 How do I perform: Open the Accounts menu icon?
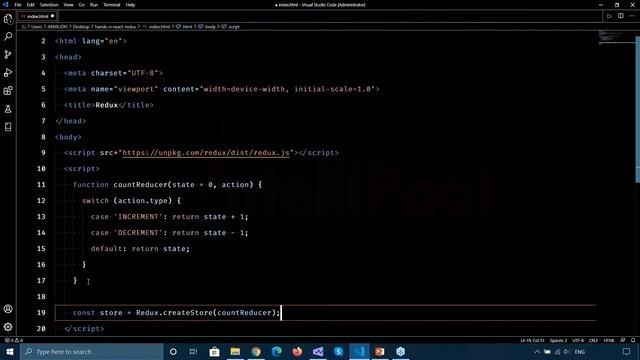tap(8, 309)
